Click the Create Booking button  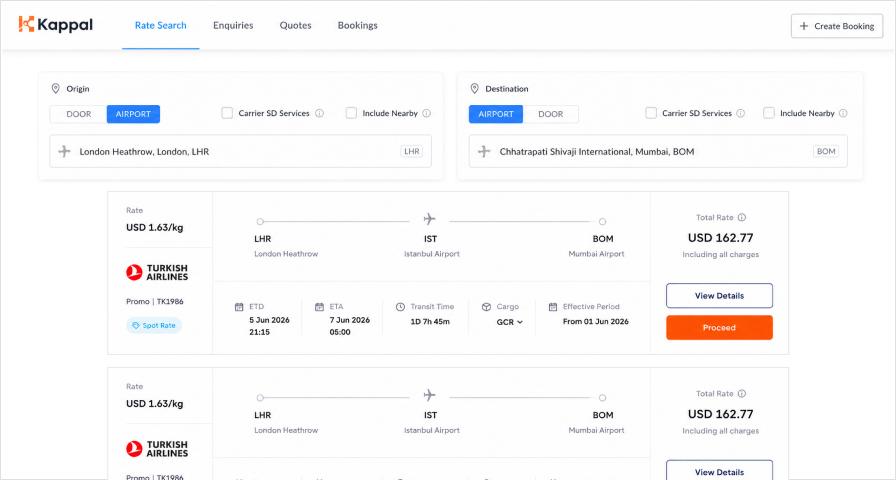tap(837, 26)
